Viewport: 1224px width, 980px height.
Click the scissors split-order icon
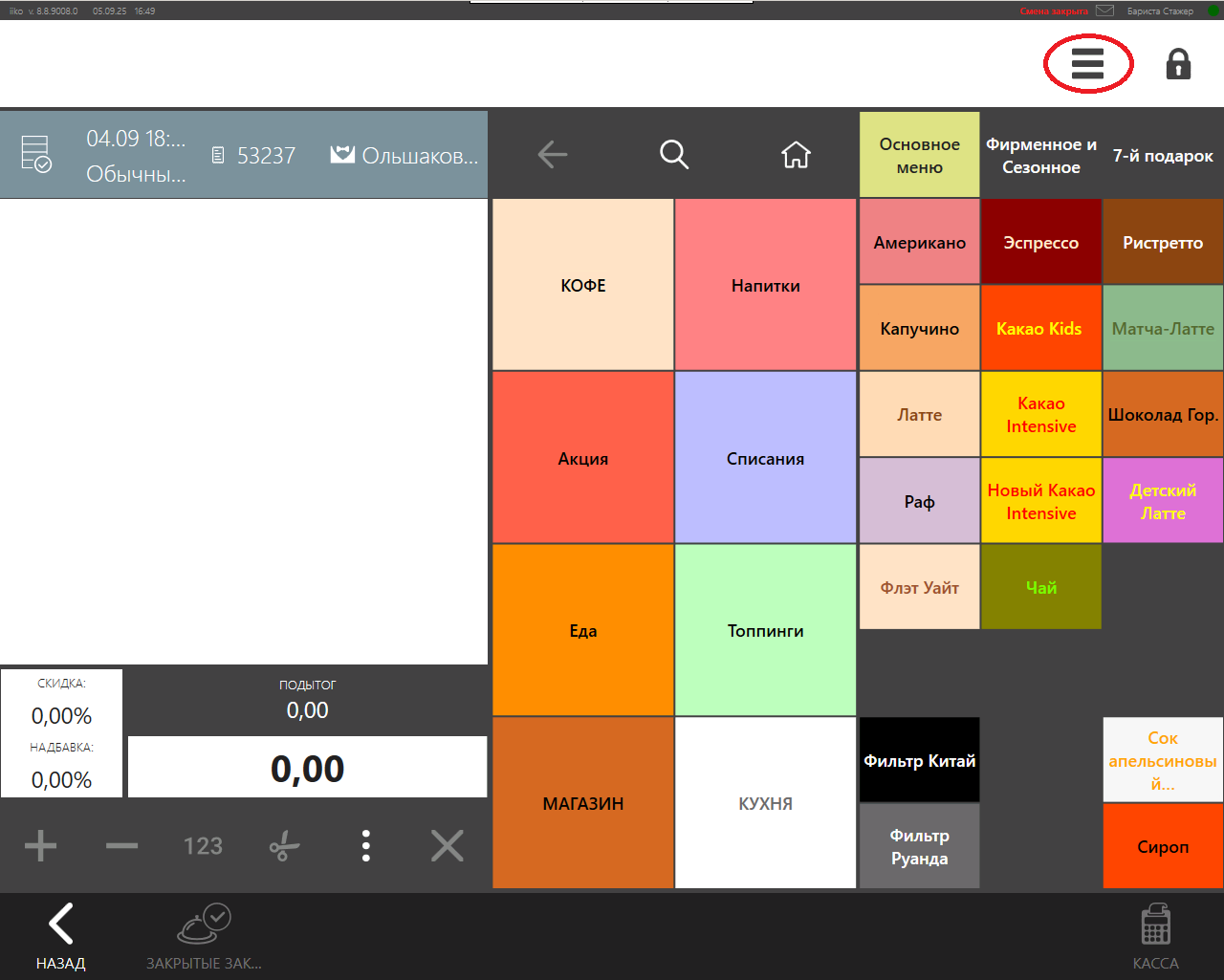(284, 846)
